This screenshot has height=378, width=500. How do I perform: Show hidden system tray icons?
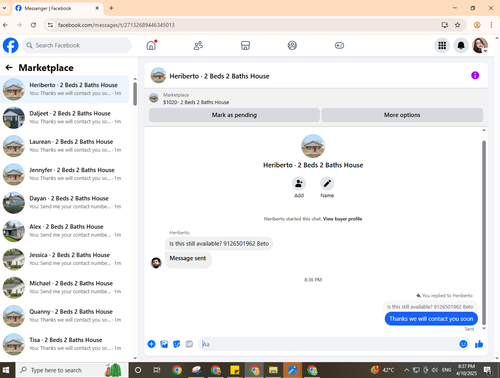click(x=406, y=370)
